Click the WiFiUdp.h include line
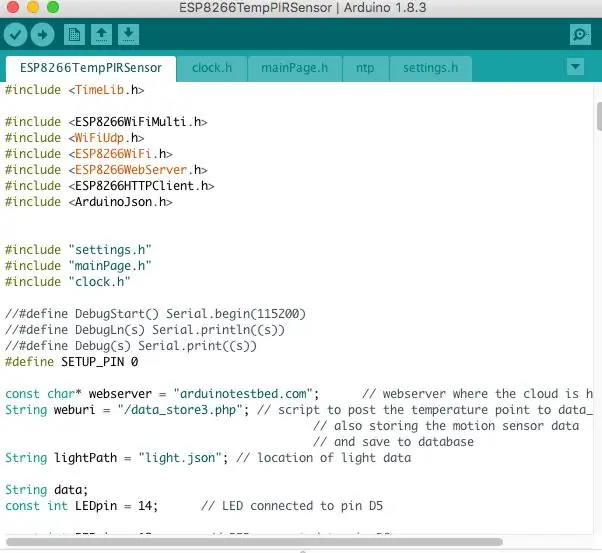The width and height of the screenshot is (602, 553). click(75, 138)
